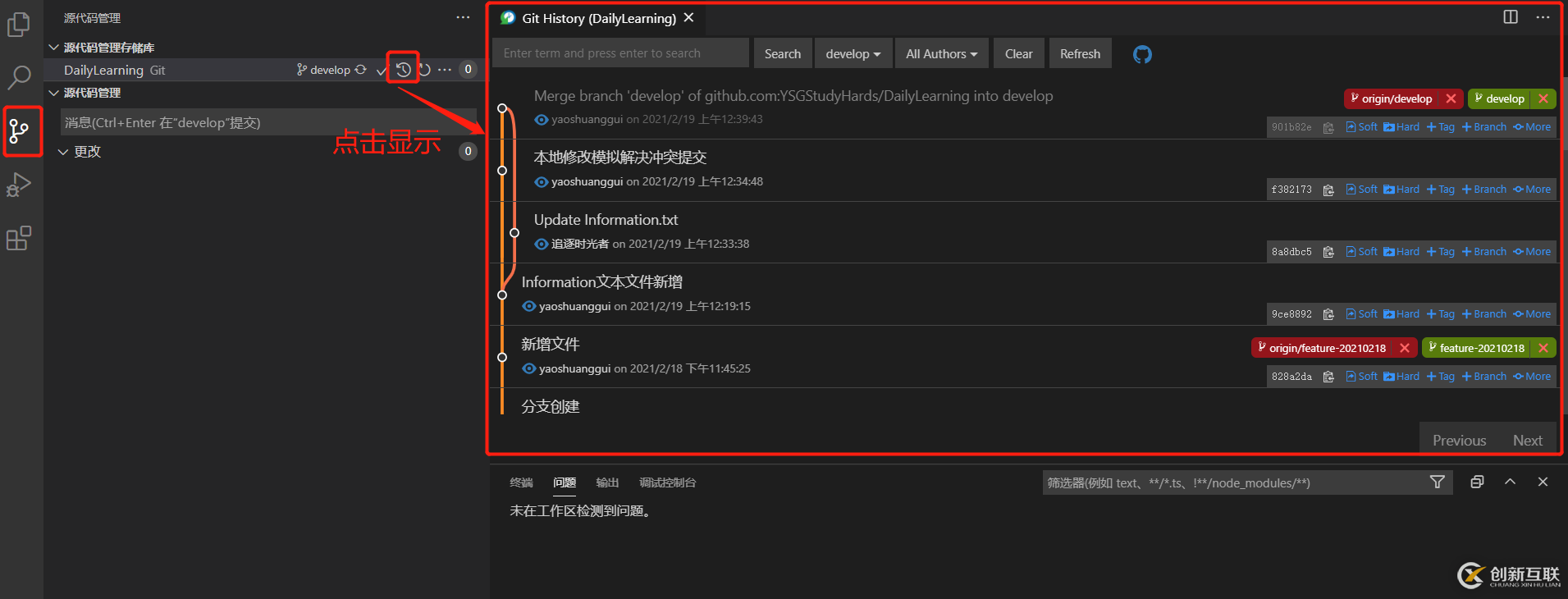Image resolution: width=1568 pixels, height=599 pixels.
Task: Copy commit hash 828a2da to clipboard
Action: pyautogui.click(x=1328, y=377)
